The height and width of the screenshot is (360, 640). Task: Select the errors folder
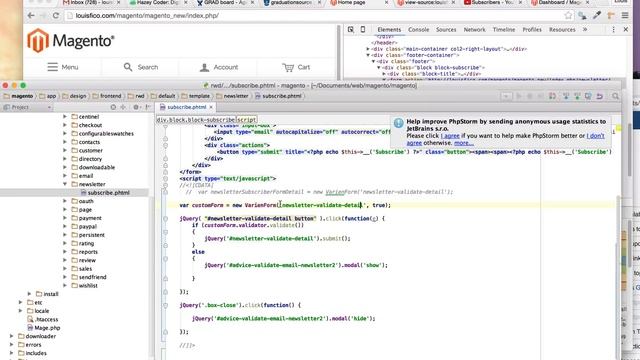tap(29, 345)
